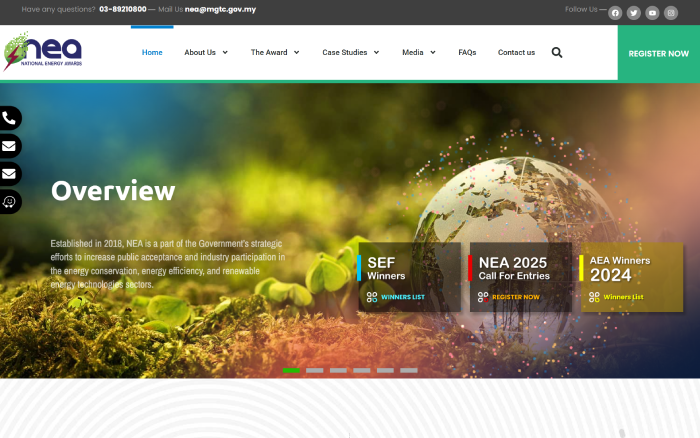Click the Overview slide heading
The image size is (700, 438).
(113, 191)
